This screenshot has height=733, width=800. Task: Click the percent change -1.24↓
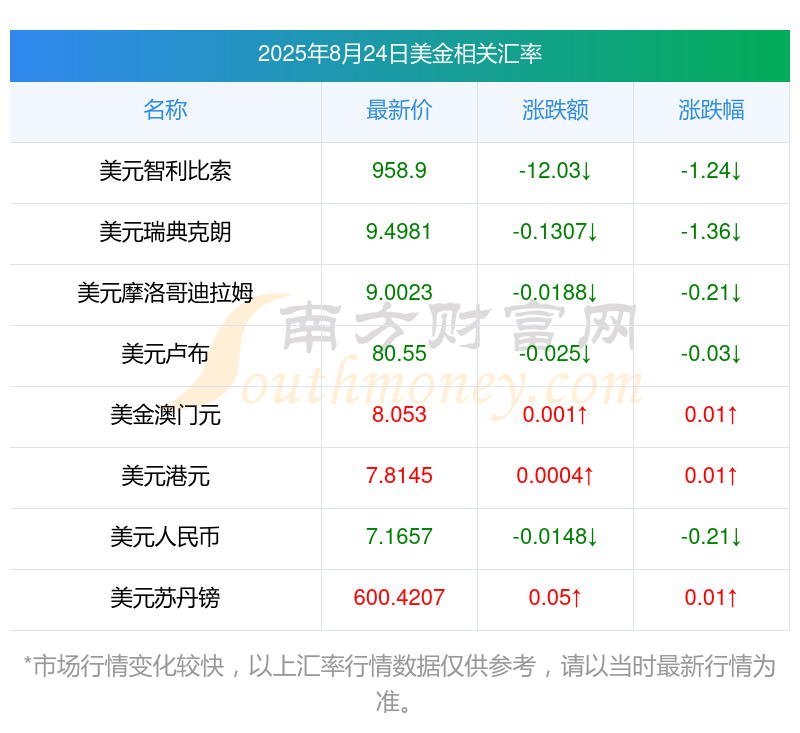[x=711, y=171]
